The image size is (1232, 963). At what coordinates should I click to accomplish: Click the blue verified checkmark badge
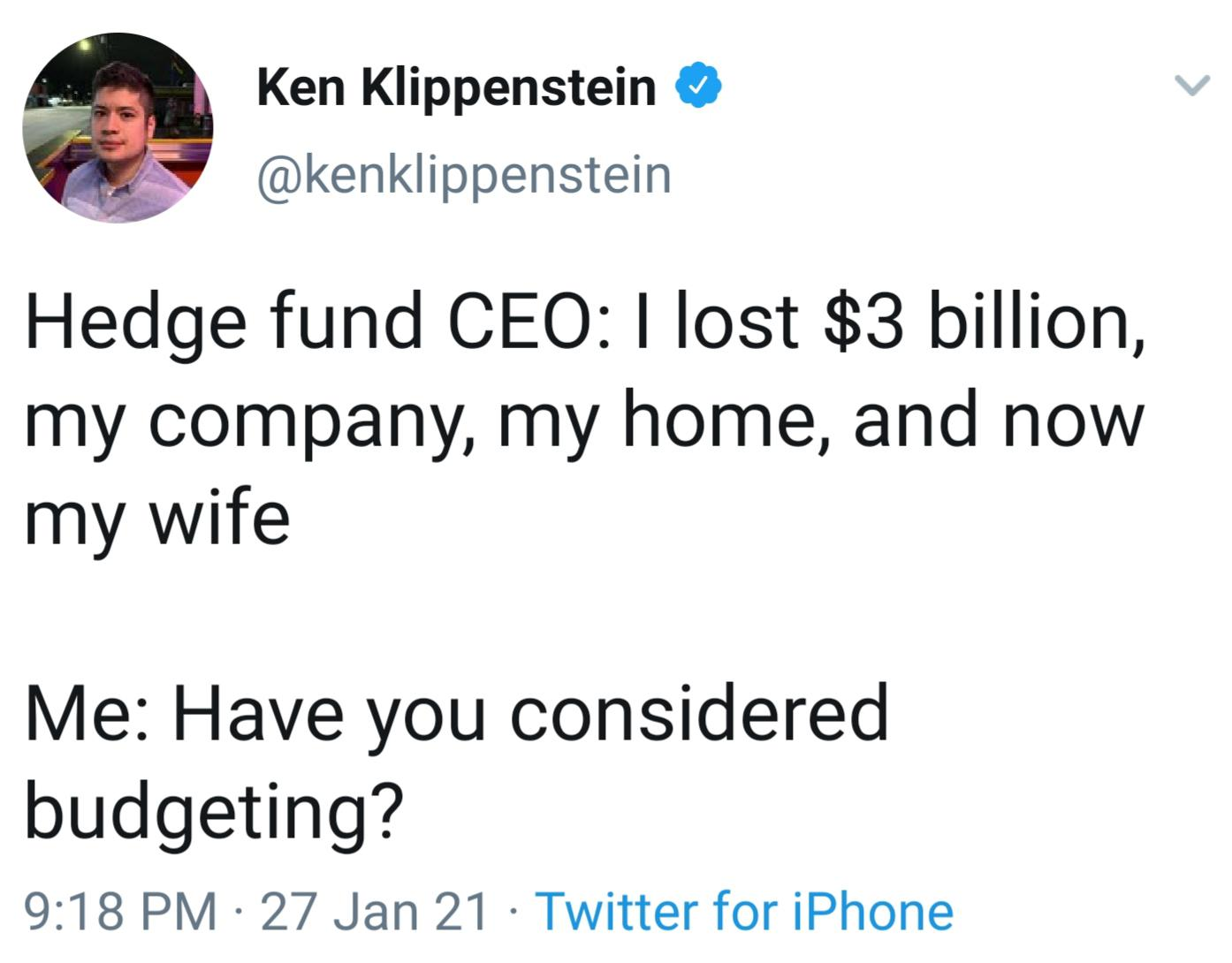(698, 86)
